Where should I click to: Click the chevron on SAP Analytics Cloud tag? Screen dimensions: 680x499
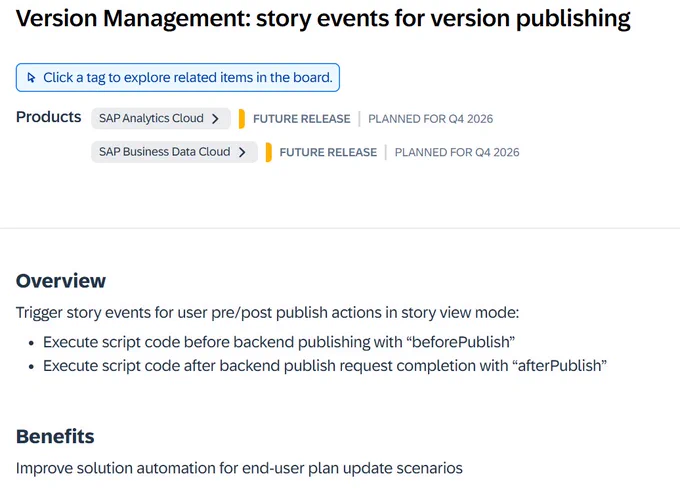pos(216,119)
